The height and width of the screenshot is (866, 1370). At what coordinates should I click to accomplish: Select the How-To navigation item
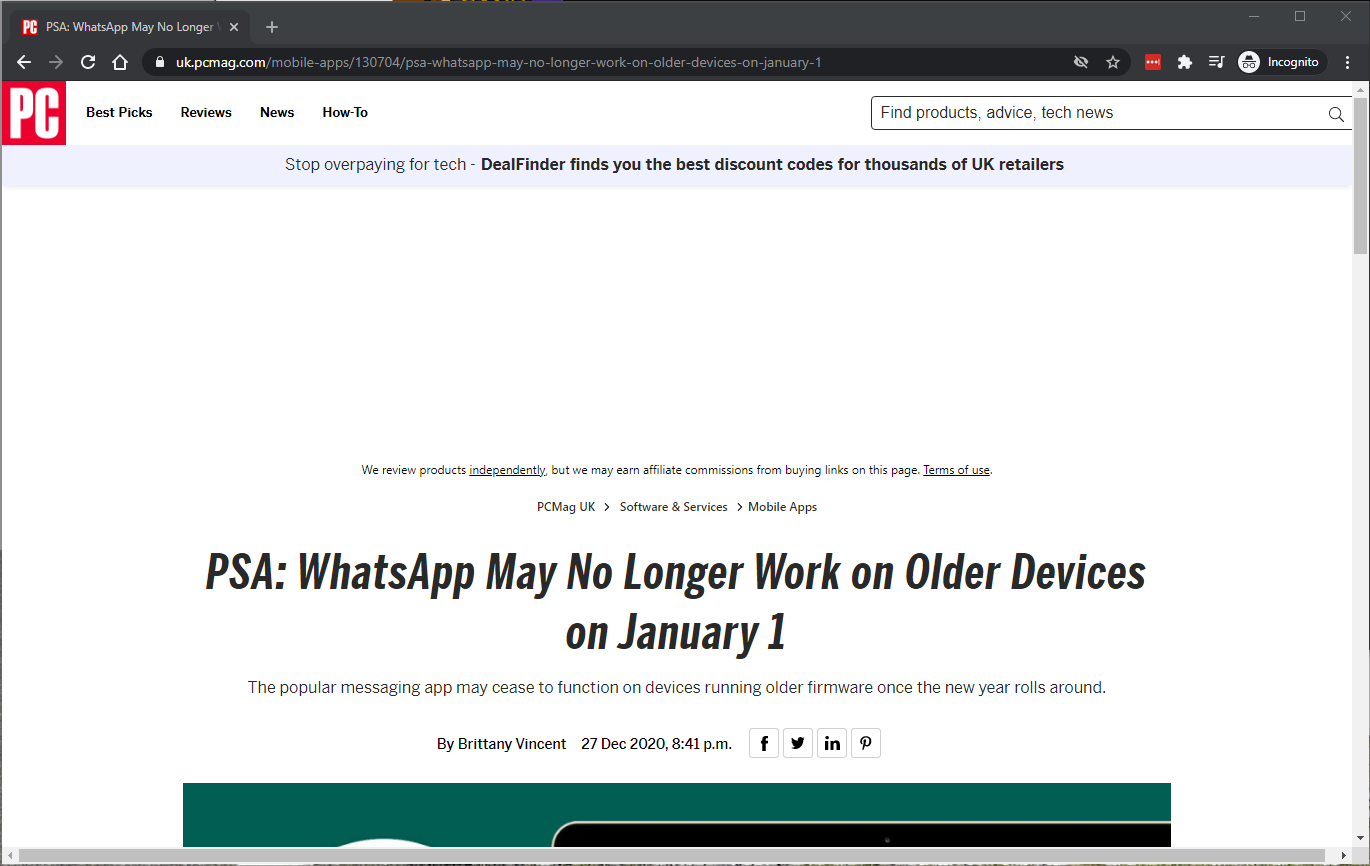tap(345, 113)
